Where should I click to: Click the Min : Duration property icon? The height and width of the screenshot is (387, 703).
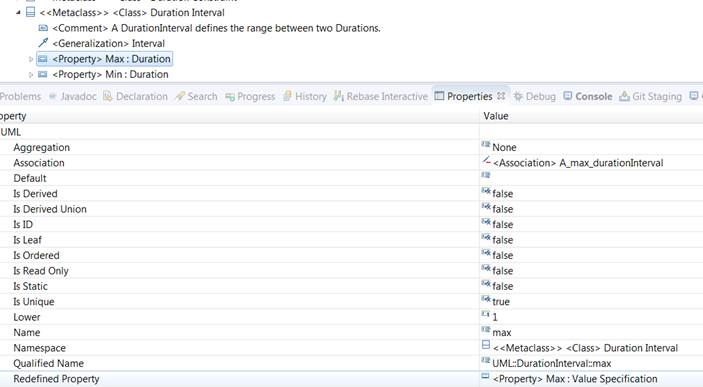click(x=43, y=74)
